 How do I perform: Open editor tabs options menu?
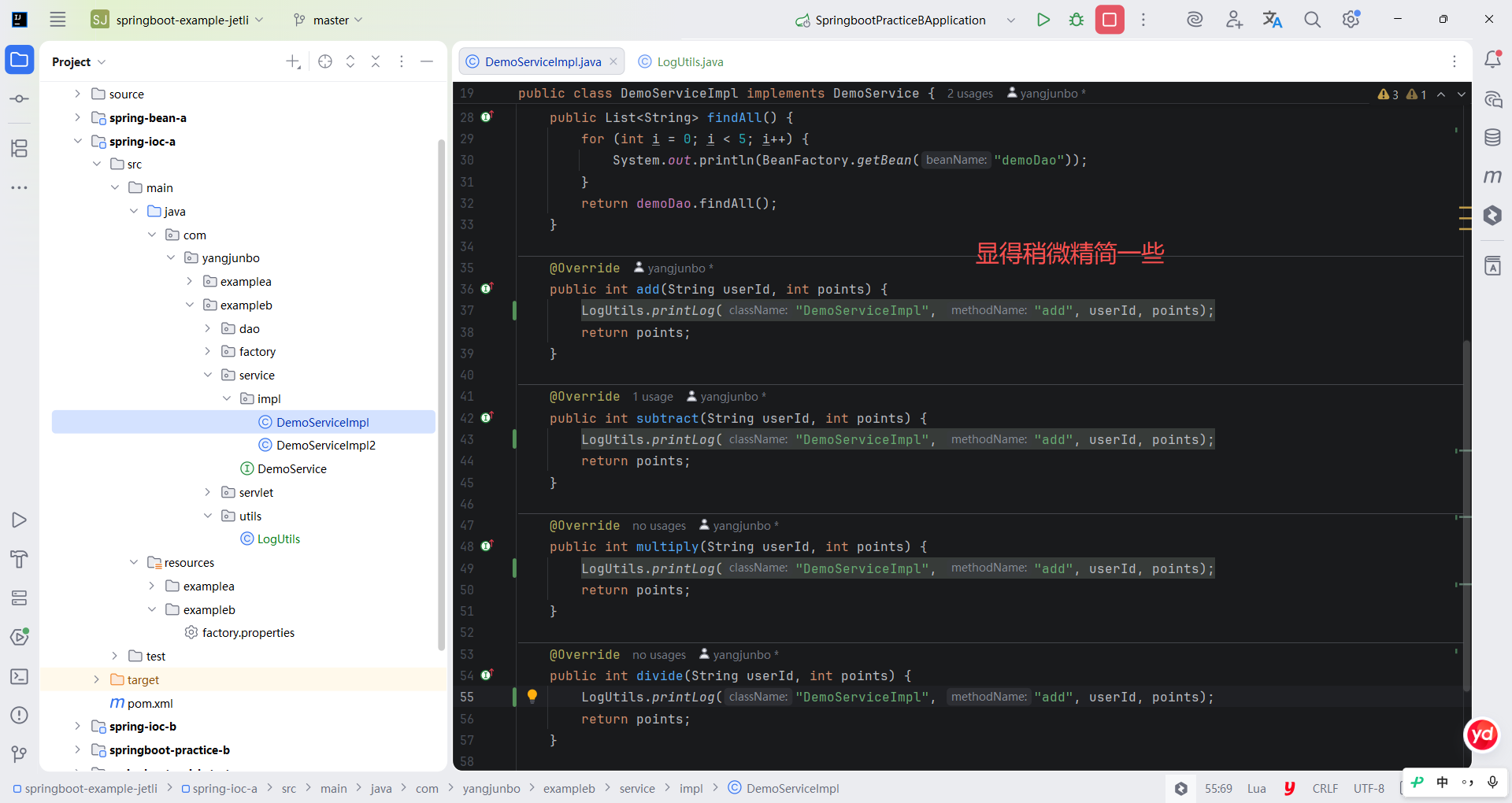click(1455, 61)
